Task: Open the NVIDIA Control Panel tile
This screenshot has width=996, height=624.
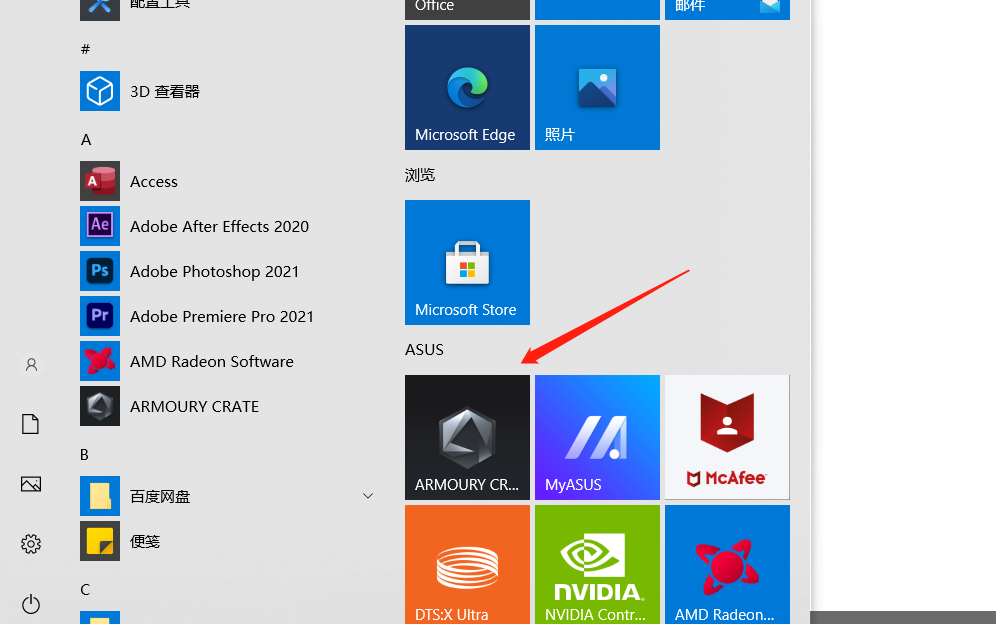Action: pos(597,564)
